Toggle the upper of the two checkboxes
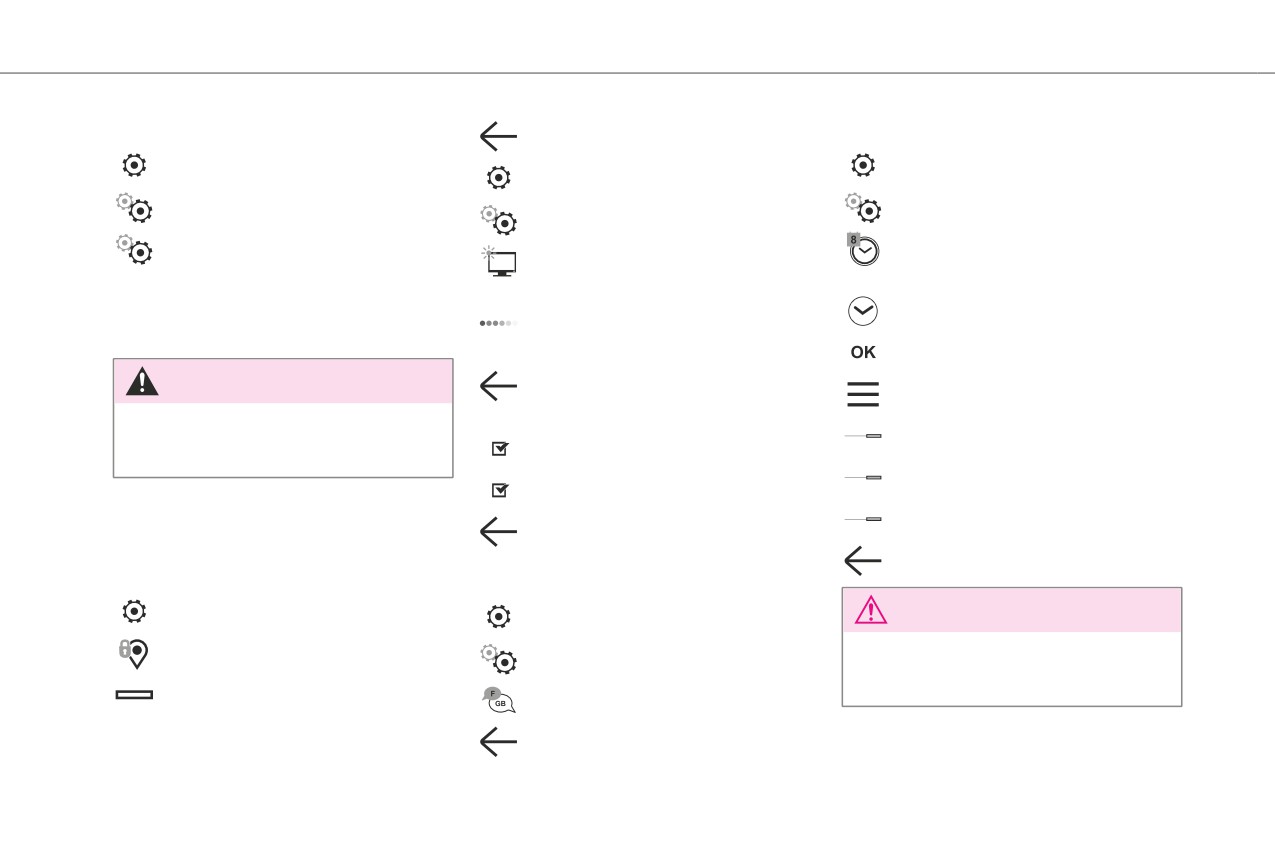The image size is (1275, 860). pos(500,449)
